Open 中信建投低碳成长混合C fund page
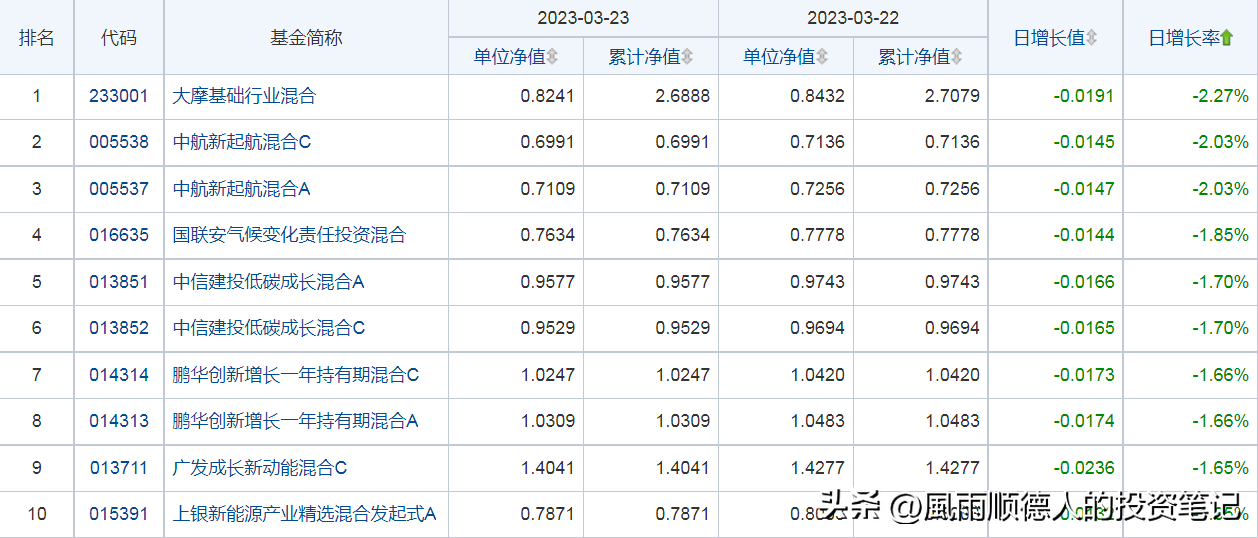The height and width of the screenshot is (538, 1258). [x=269, y=328]
